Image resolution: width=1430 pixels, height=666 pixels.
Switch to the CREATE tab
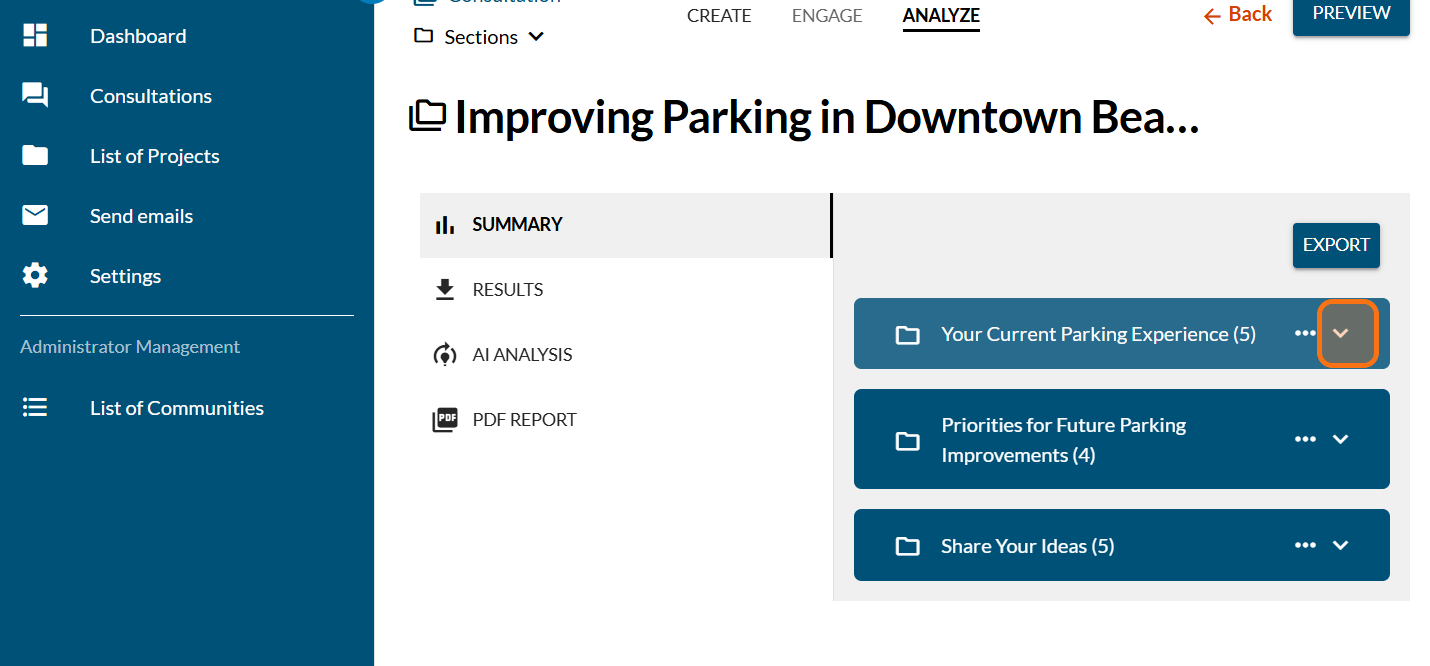pyautogui.click(x=719, y=16)
